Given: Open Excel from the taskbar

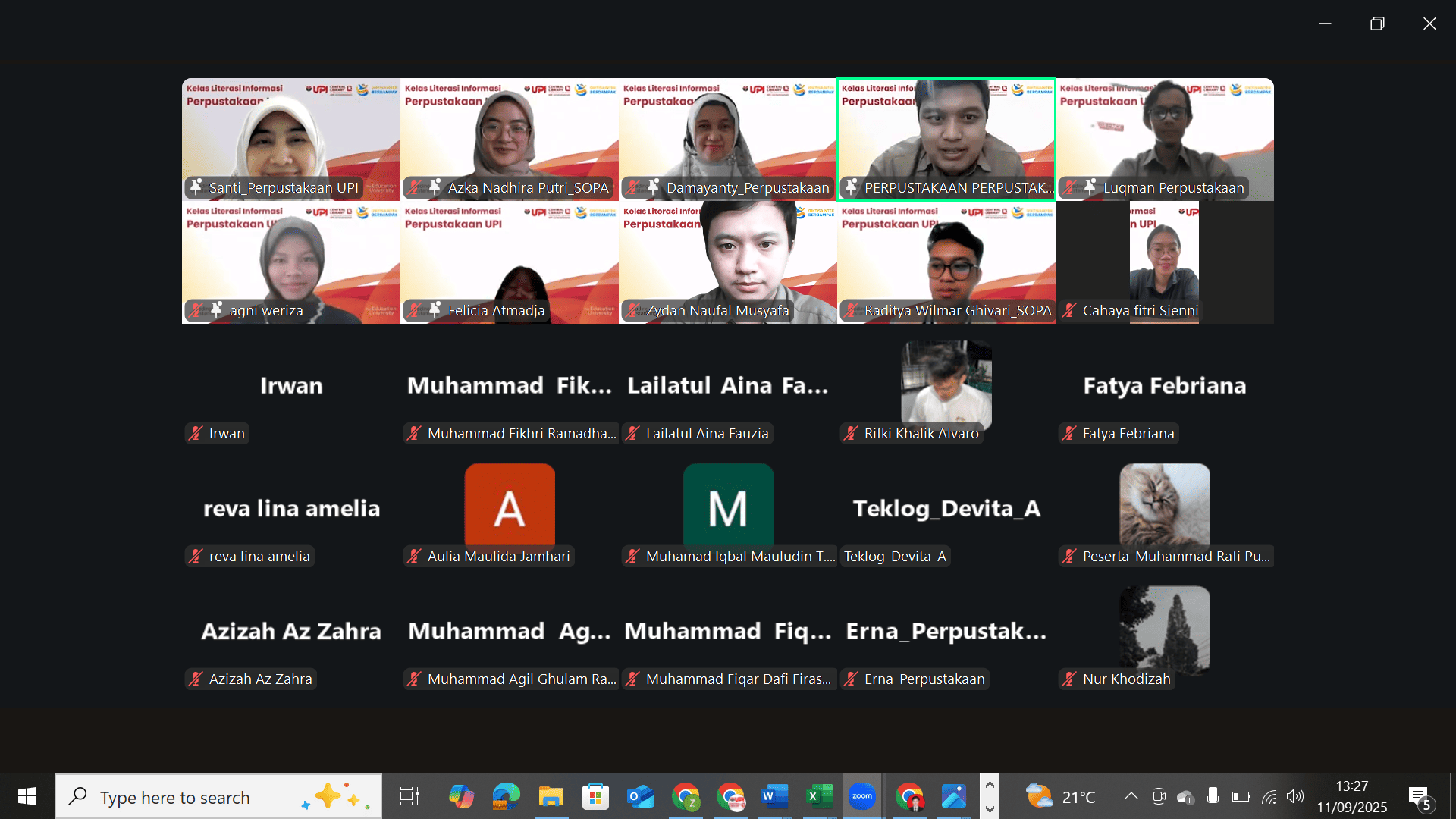Looking at the screenshot, I should [817, 796].
